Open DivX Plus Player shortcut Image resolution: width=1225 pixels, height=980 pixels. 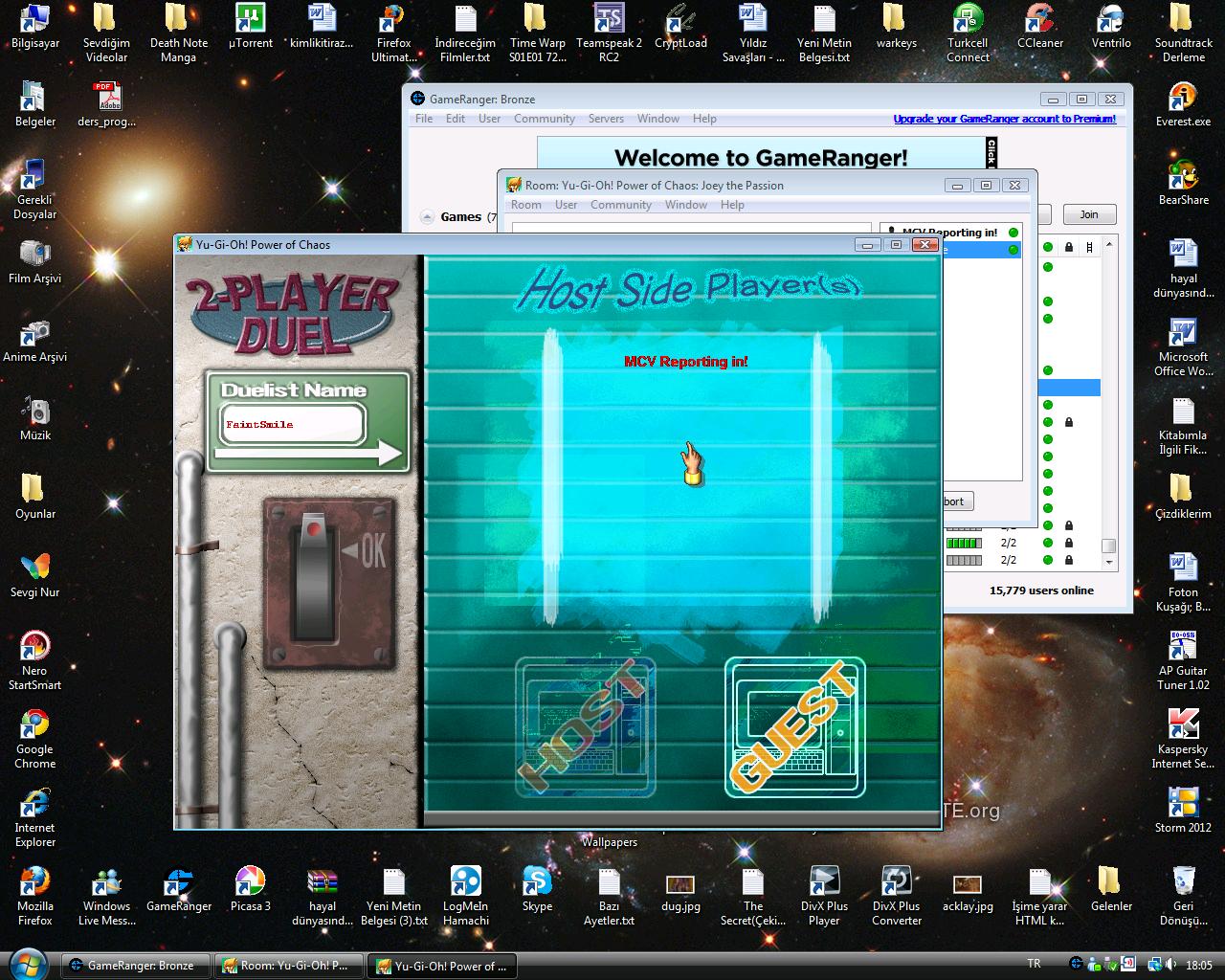(824, 897)
